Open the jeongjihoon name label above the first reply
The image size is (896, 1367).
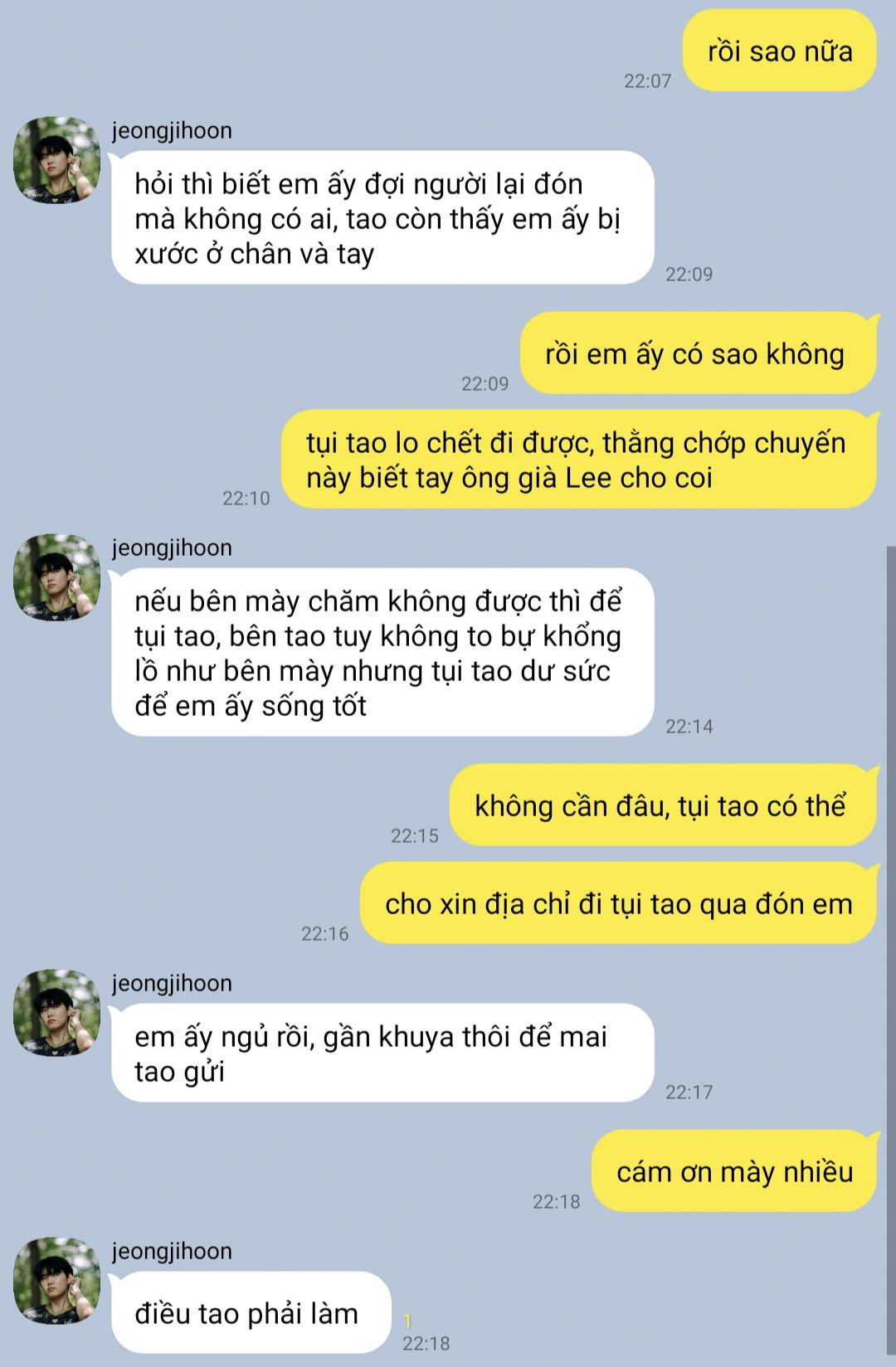(172, 131)
